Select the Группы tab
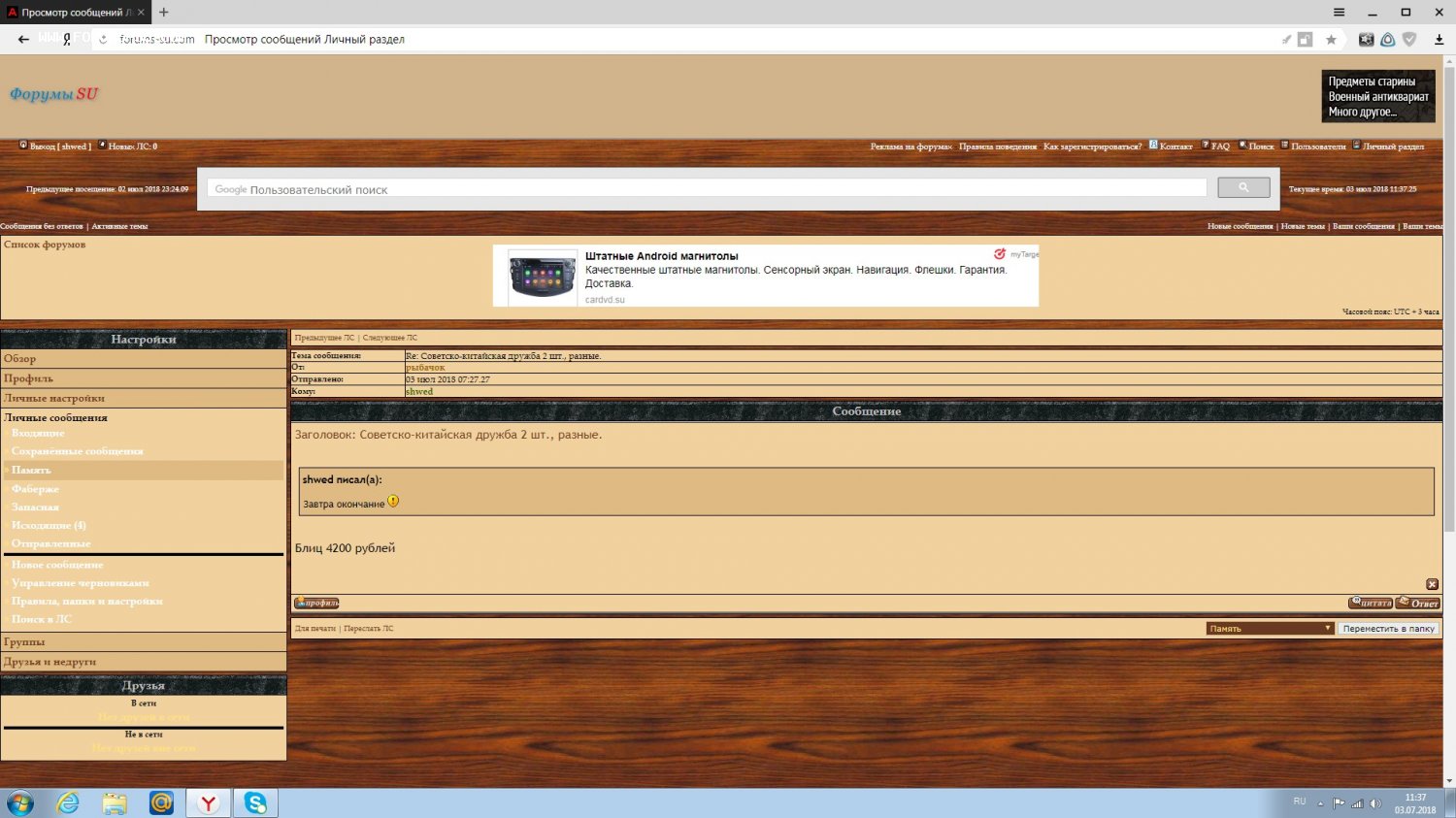 click(x=144, y=642)
